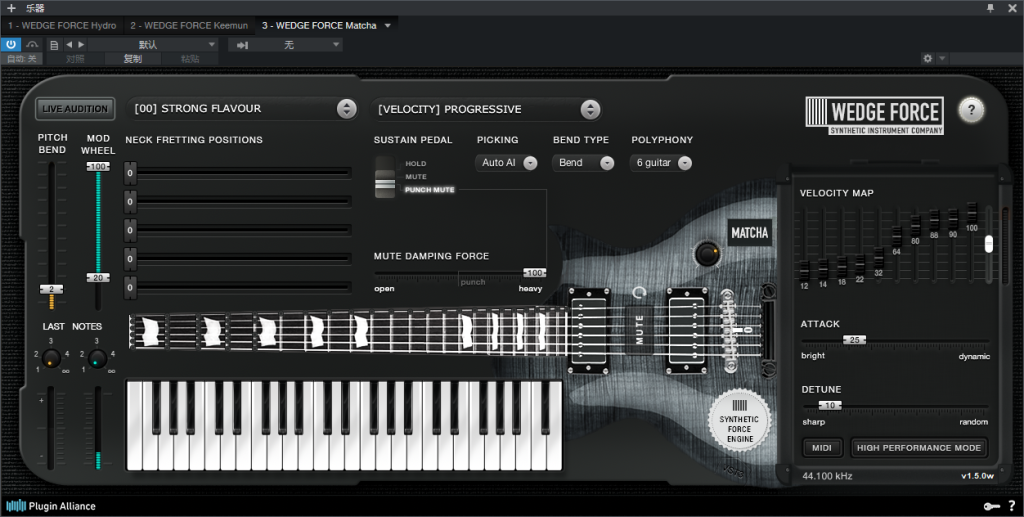1024x517 pixels.
Task: Click the WEDGE FORCE company logo
Action: [874, 116]
